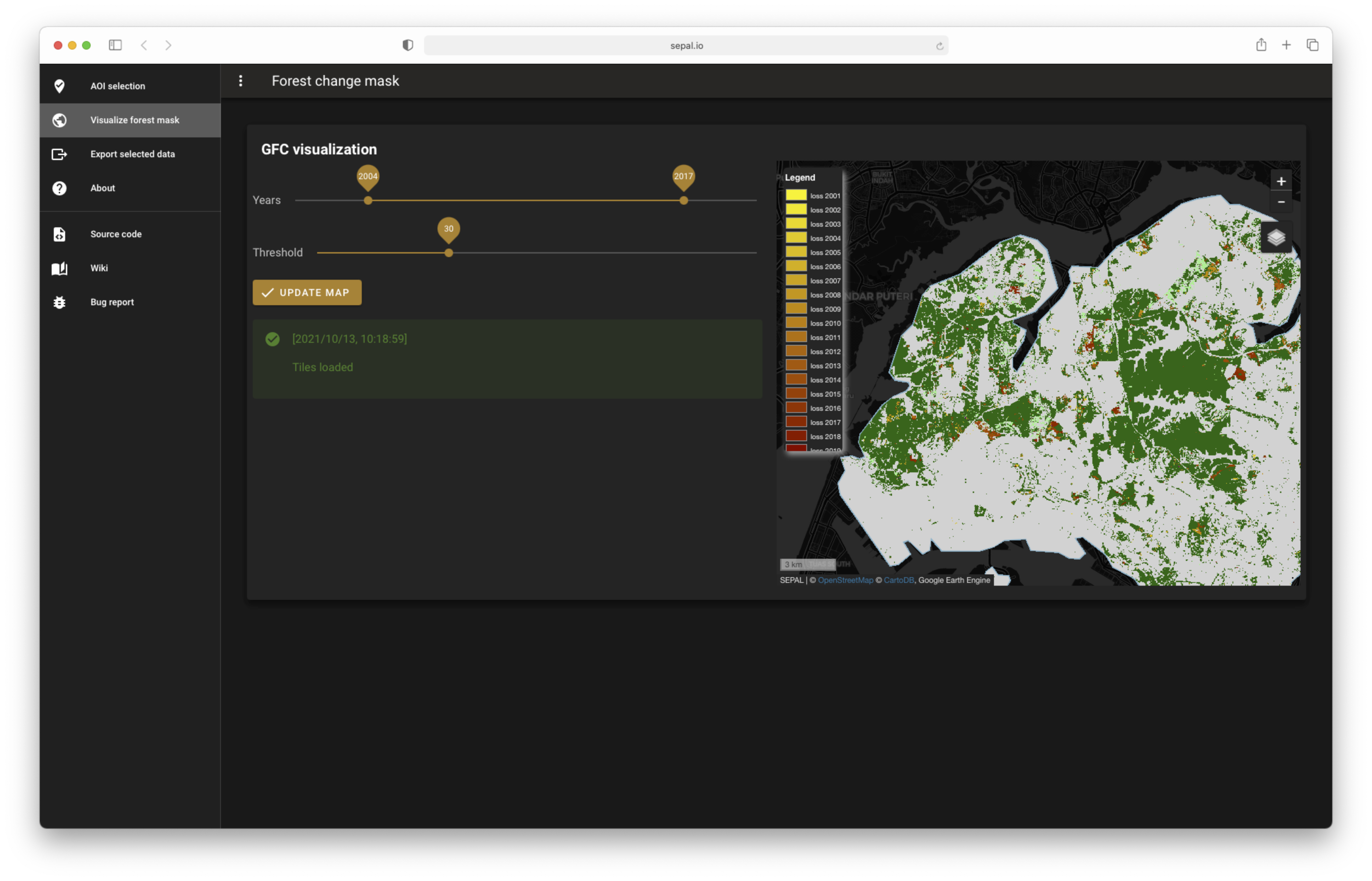This screenshot has height=881, width=1372.
Task: Open the OpenStreetMap attribution link
Action: click(845, 580)
